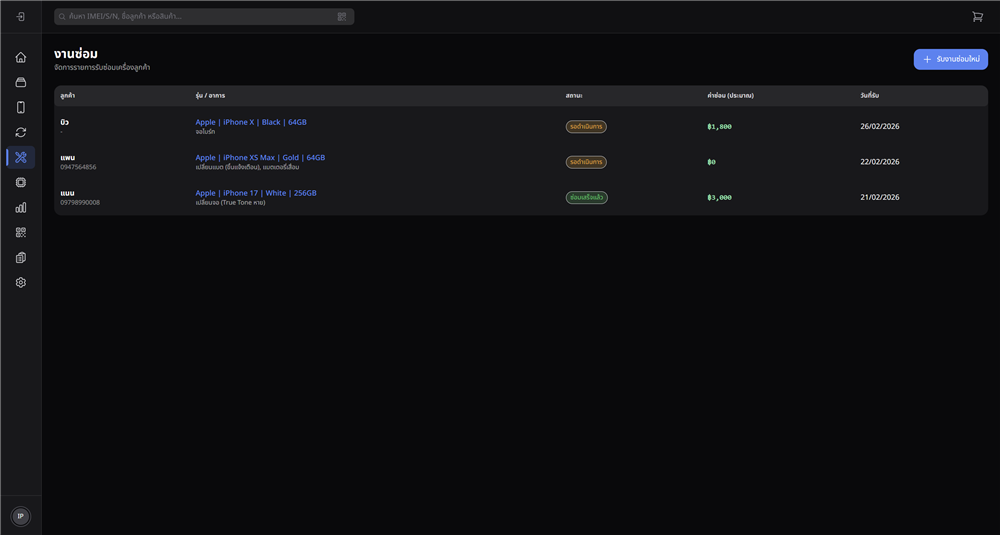
Task: Open the home dashboard icon in sidebar
Action: [20, 57]
